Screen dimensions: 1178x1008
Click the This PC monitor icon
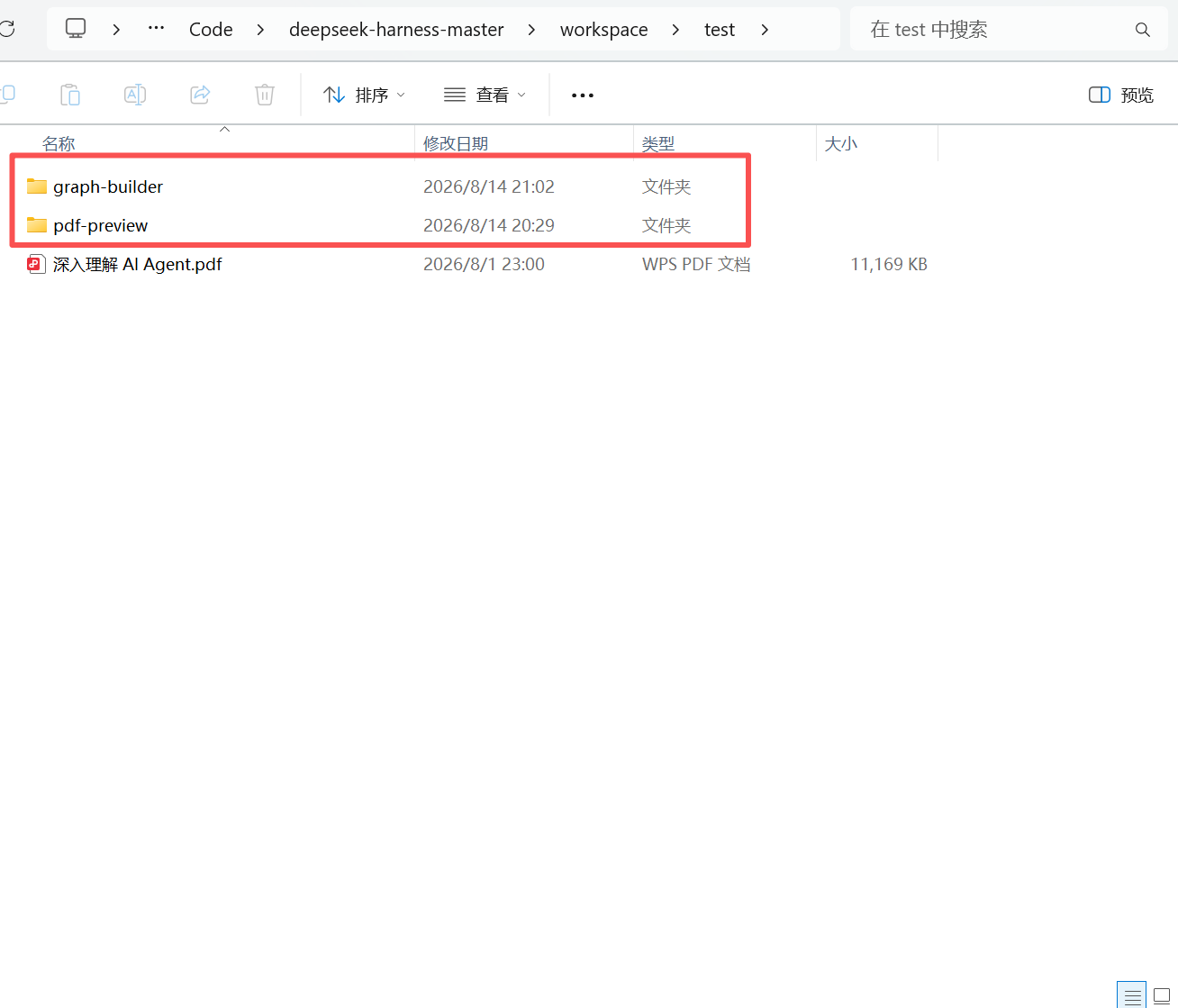tap(76, 29)
